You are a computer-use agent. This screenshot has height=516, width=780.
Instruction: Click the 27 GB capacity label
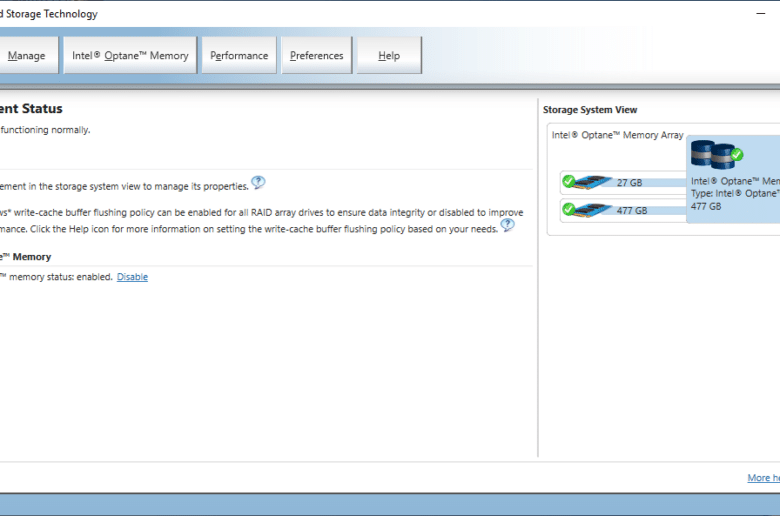coord(629,183)
